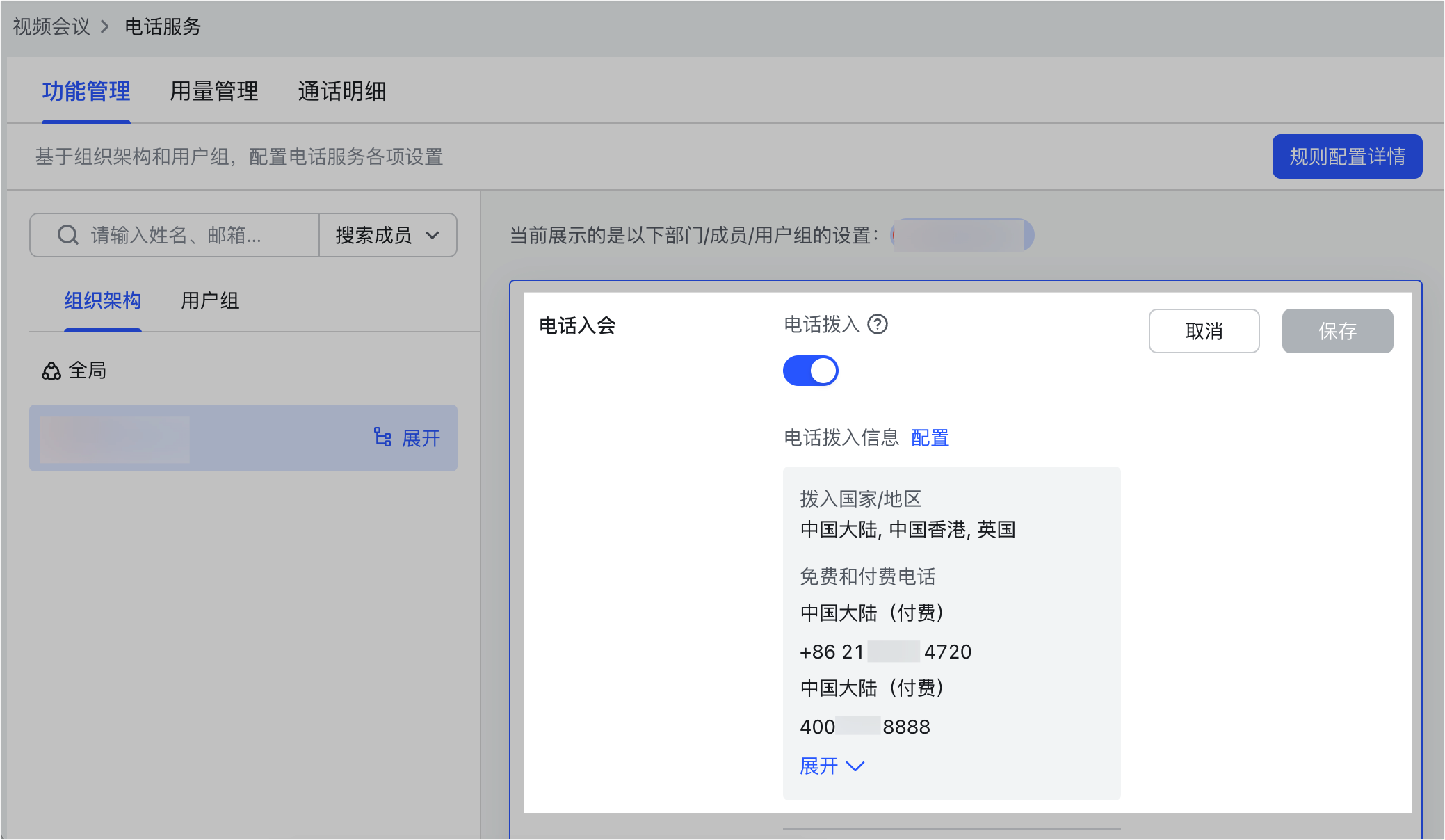Image resolution: width=1445 pixels, height=840 pixels.
Task: Open the 搜索成员 dropdown
Action: click(388, 235)
